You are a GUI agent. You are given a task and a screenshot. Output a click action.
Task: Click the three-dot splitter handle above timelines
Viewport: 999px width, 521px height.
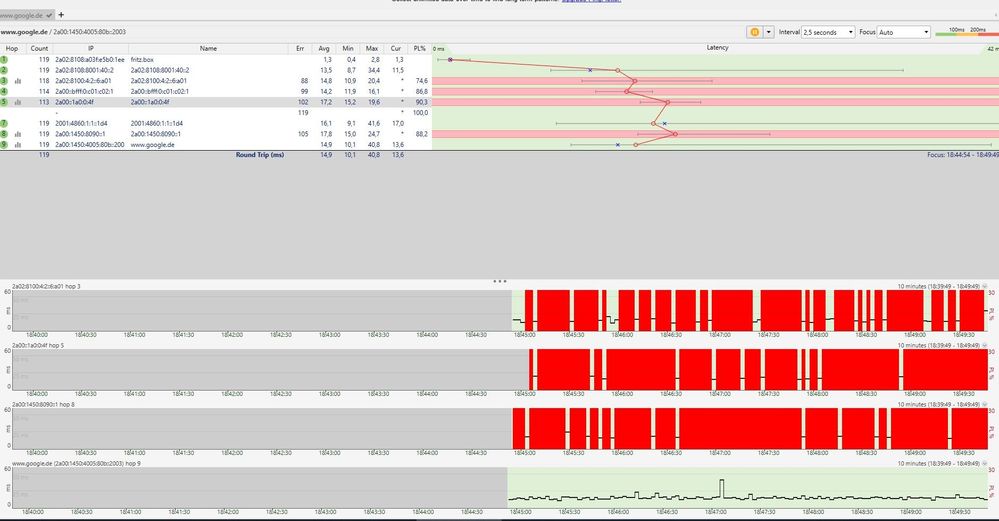[500, 281]
